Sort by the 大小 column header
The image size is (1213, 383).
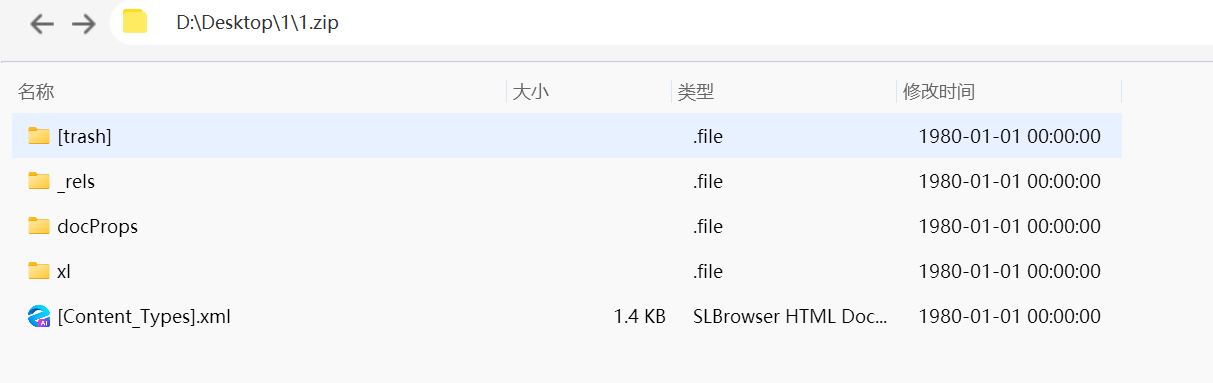[531, 92]
